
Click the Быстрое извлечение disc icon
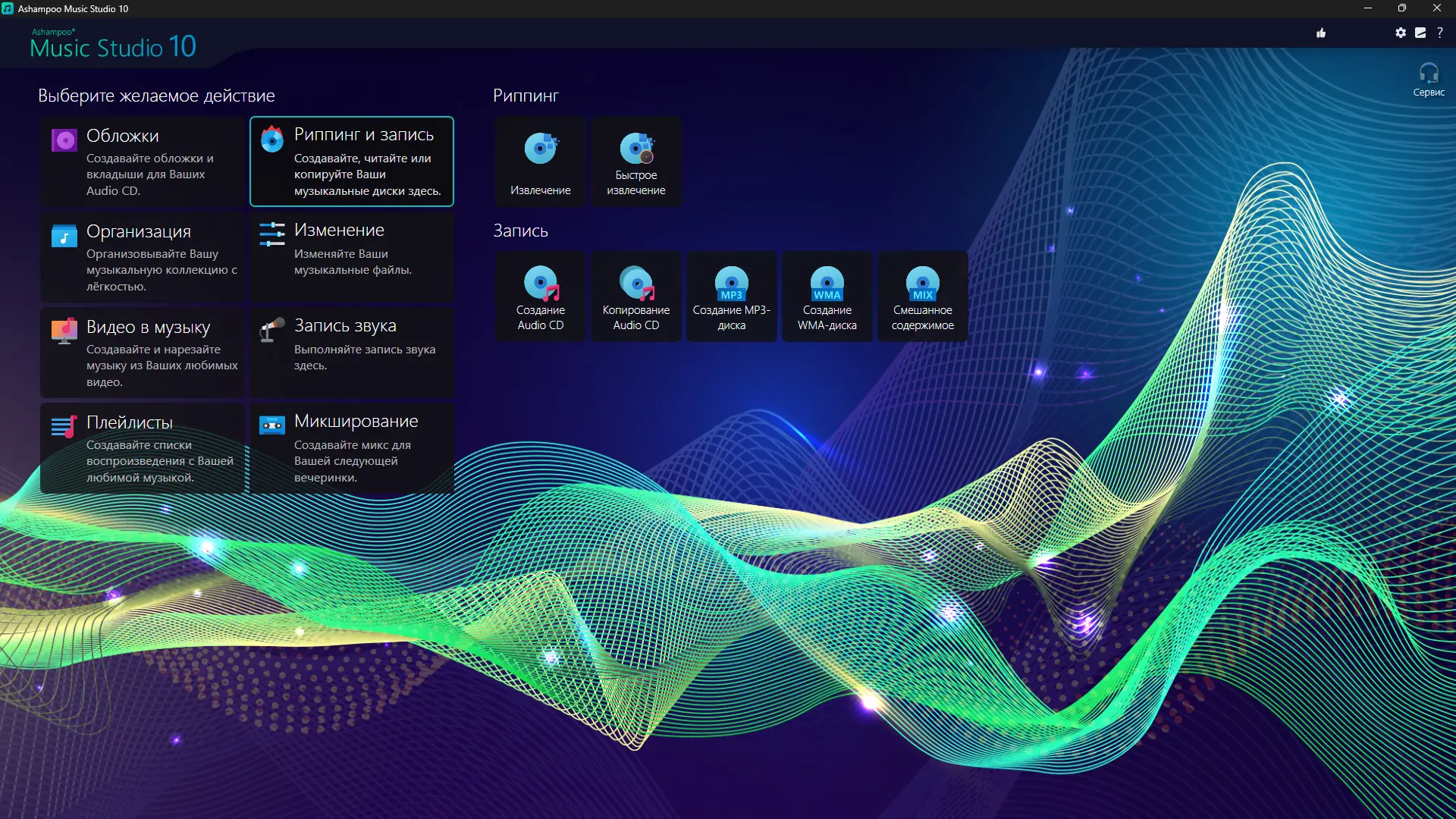click(635, 149)
